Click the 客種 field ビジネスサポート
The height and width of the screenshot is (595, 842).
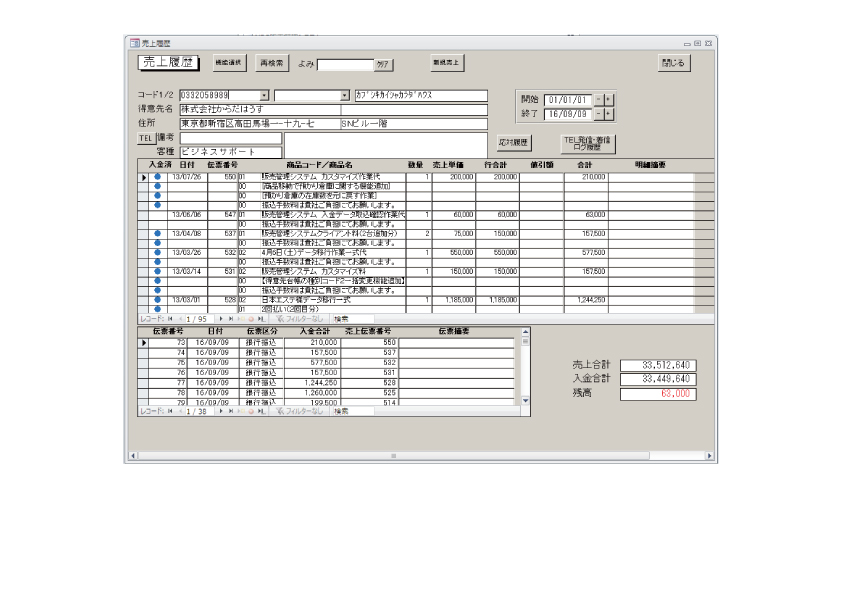pyautogui.click(x=230, y=152)
